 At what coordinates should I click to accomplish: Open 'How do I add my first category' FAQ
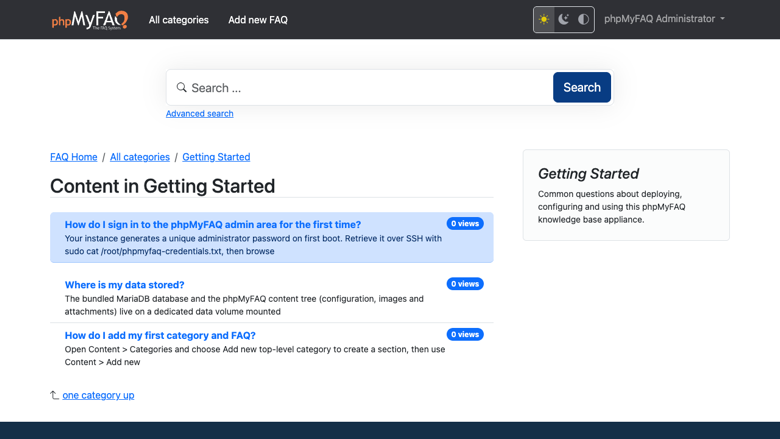click(160, 336)
